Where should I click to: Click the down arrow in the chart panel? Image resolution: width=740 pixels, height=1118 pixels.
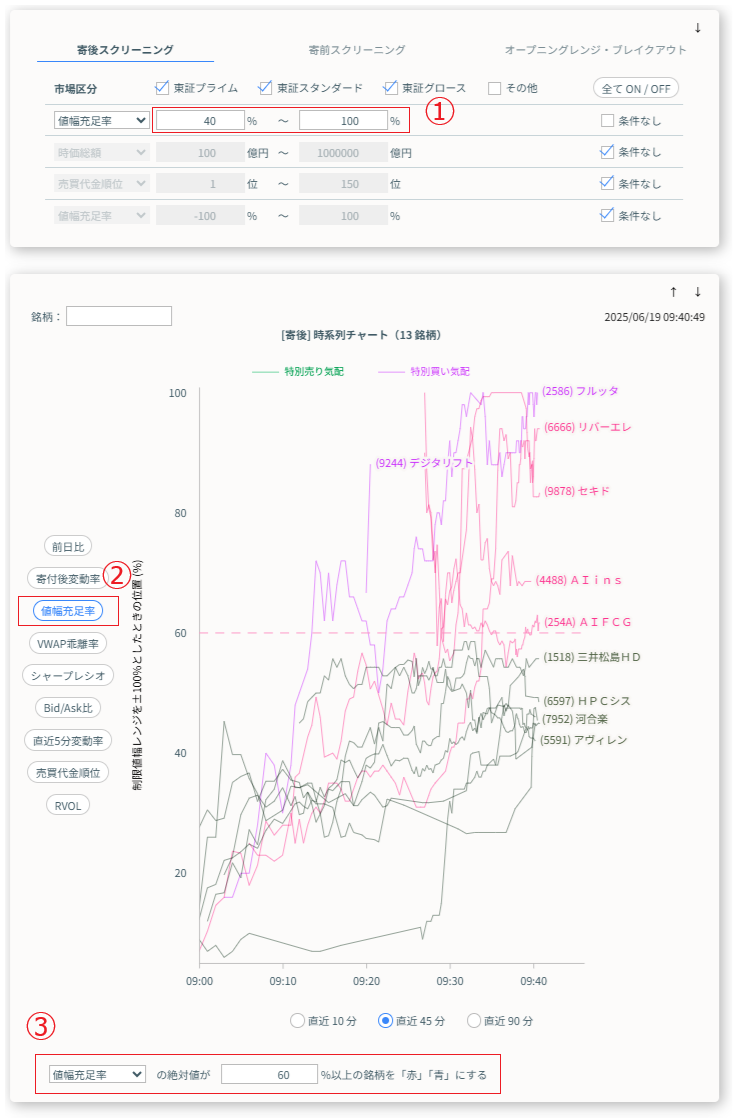(697, 291)
